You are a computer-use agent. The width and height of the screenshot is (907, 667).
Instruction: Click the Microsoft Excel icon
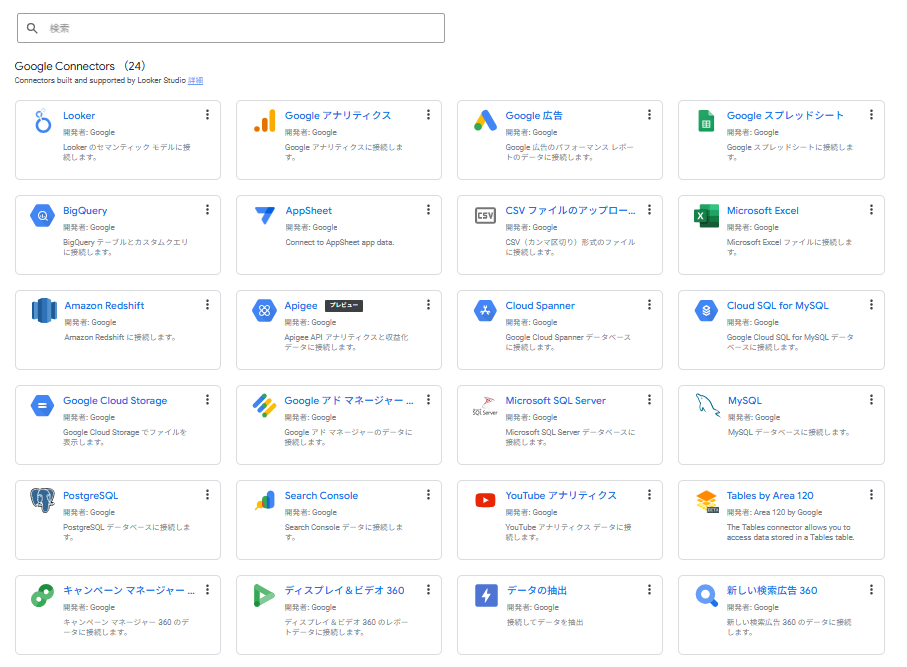point(706,216)
